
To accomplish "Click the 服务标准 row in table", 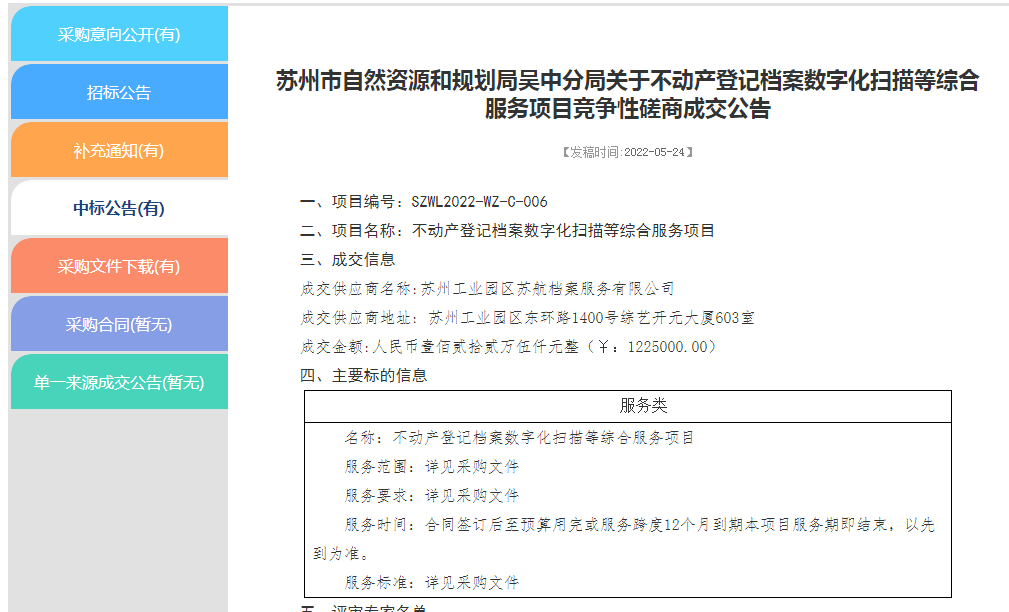I will coord(432,583).
